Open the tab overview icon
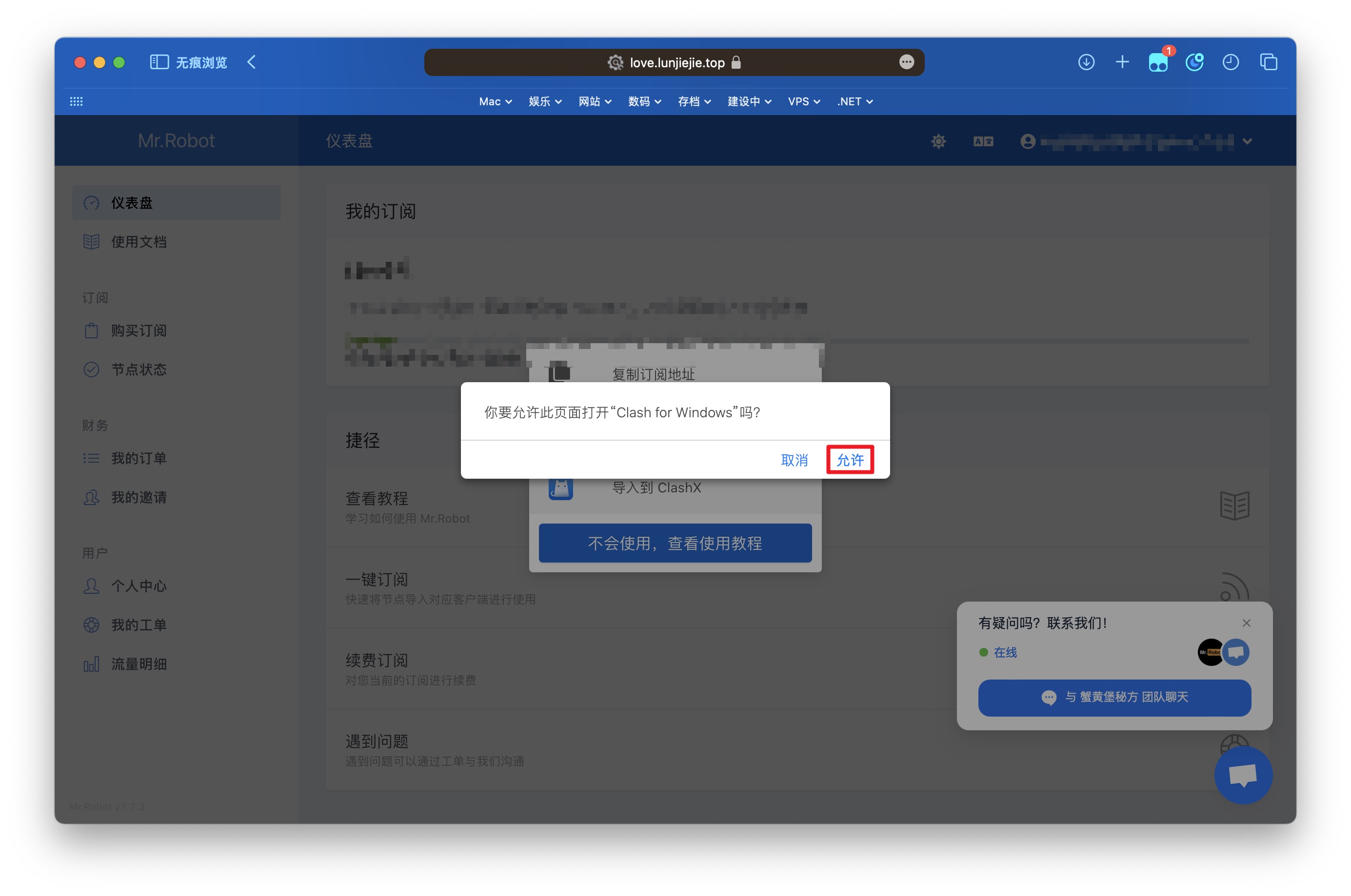 click(x=1268, y=62)
